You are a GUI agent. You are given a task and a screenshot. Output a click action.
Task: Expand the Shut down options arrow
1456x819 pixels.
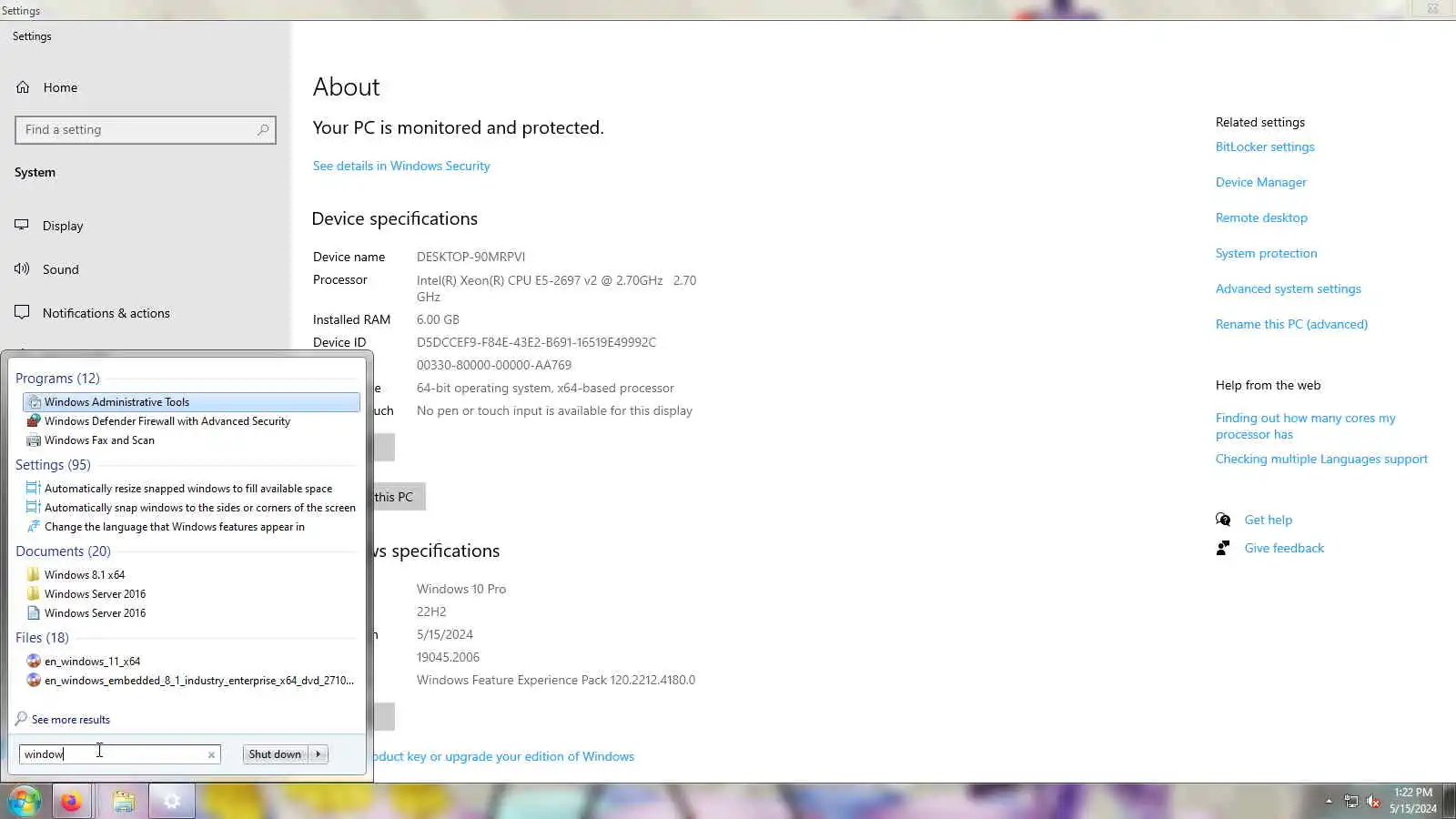318,754
